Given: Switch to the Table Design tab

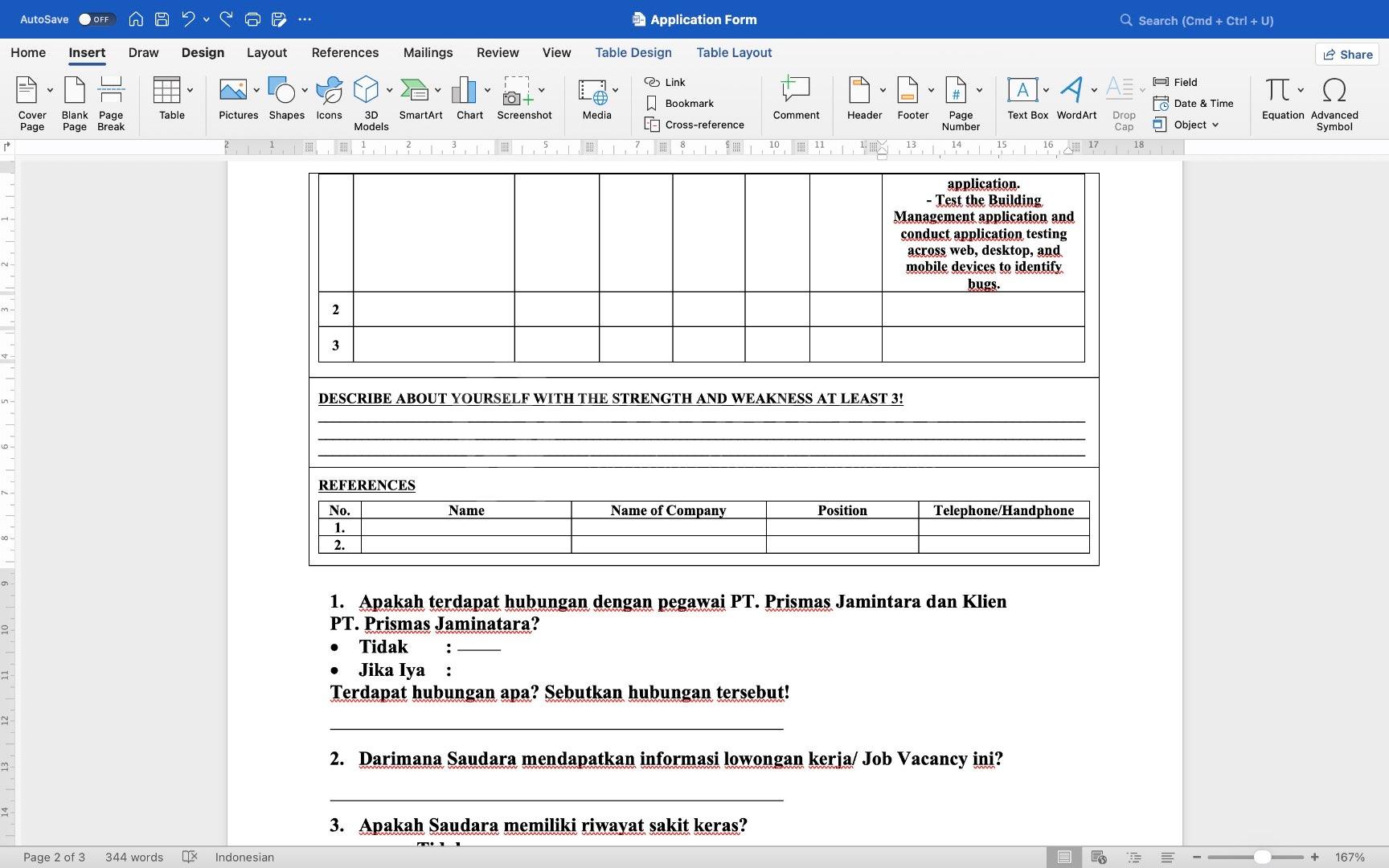Looking at the screenshot, I should 633,53.
